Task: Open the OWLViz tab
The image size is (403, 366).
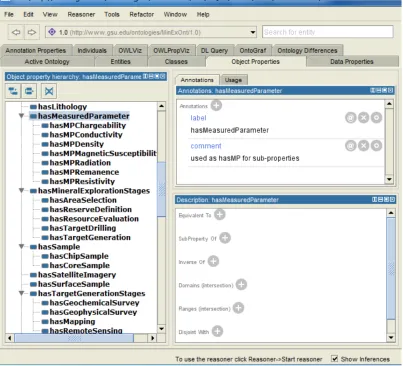Action: [130, 50]
